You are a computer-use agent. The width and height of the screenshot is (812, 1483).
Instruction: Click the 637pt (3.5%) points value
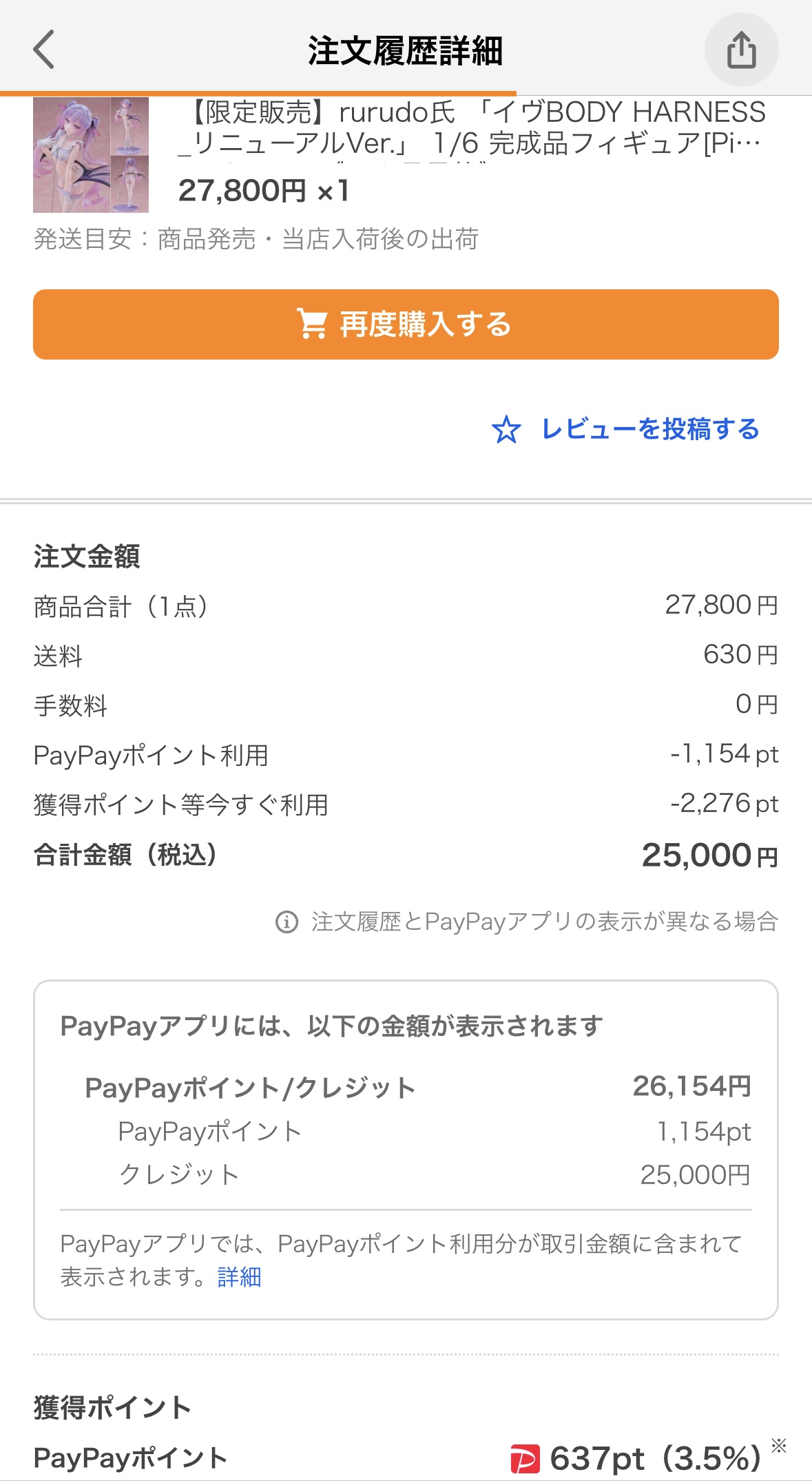654,1459
